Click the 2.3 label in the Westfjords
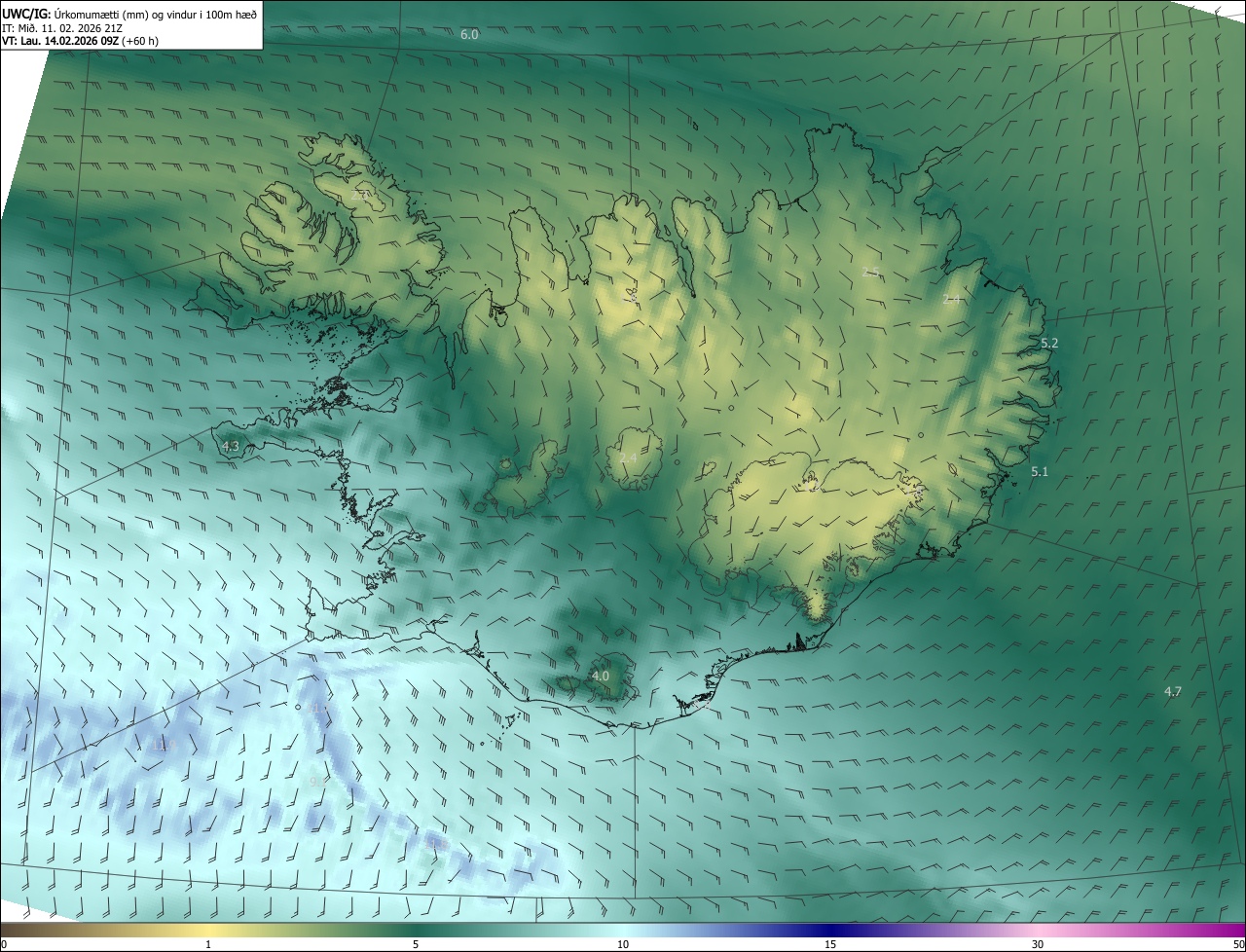The width and height of the screenshot is (1246, 952). click(360, 196)
